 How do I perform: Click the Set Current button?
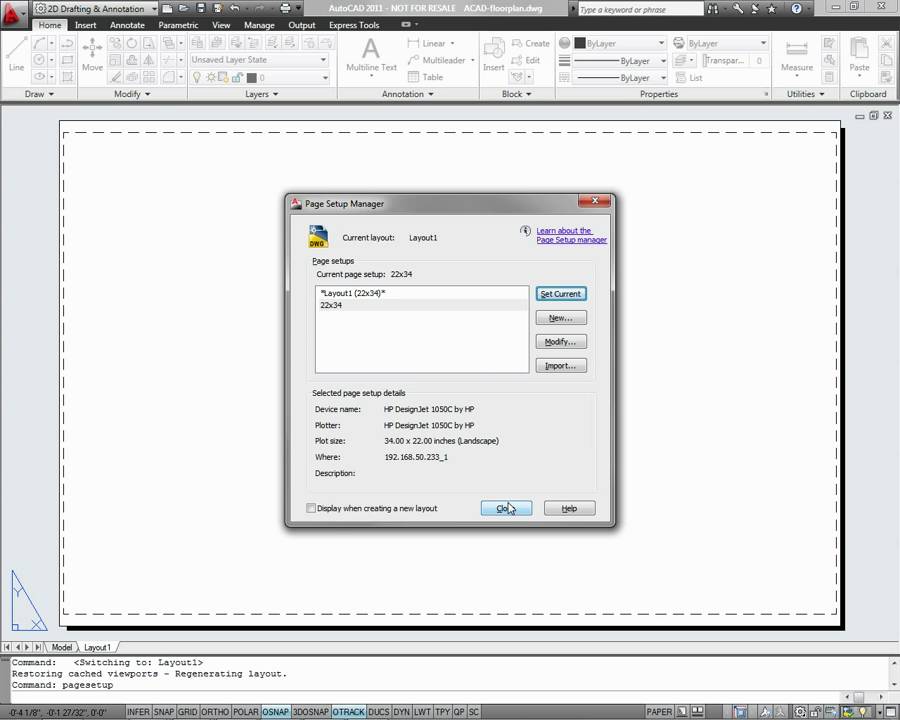pos(561,294)
